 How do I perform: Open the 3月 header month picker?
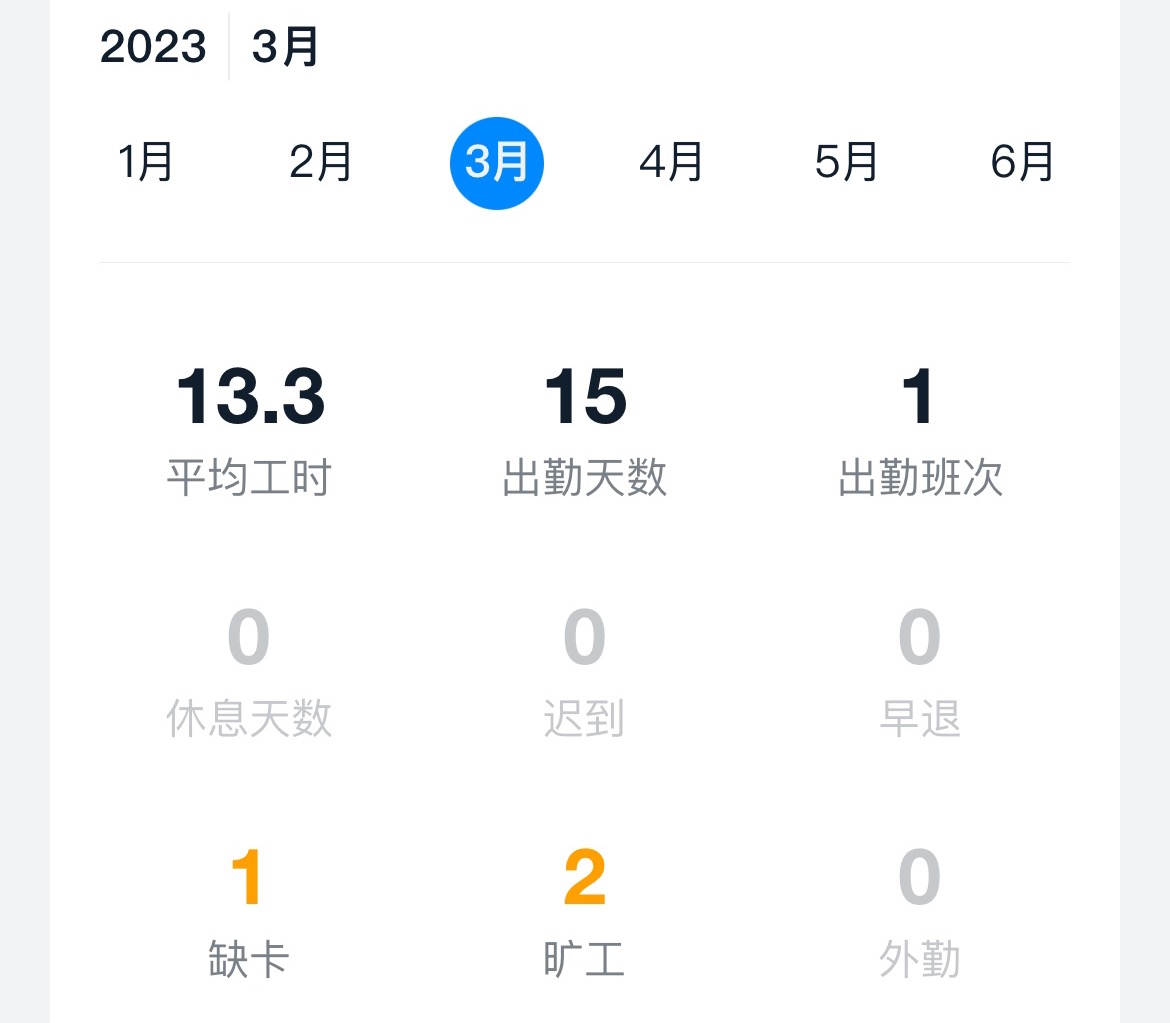click(x=285, y=46)
